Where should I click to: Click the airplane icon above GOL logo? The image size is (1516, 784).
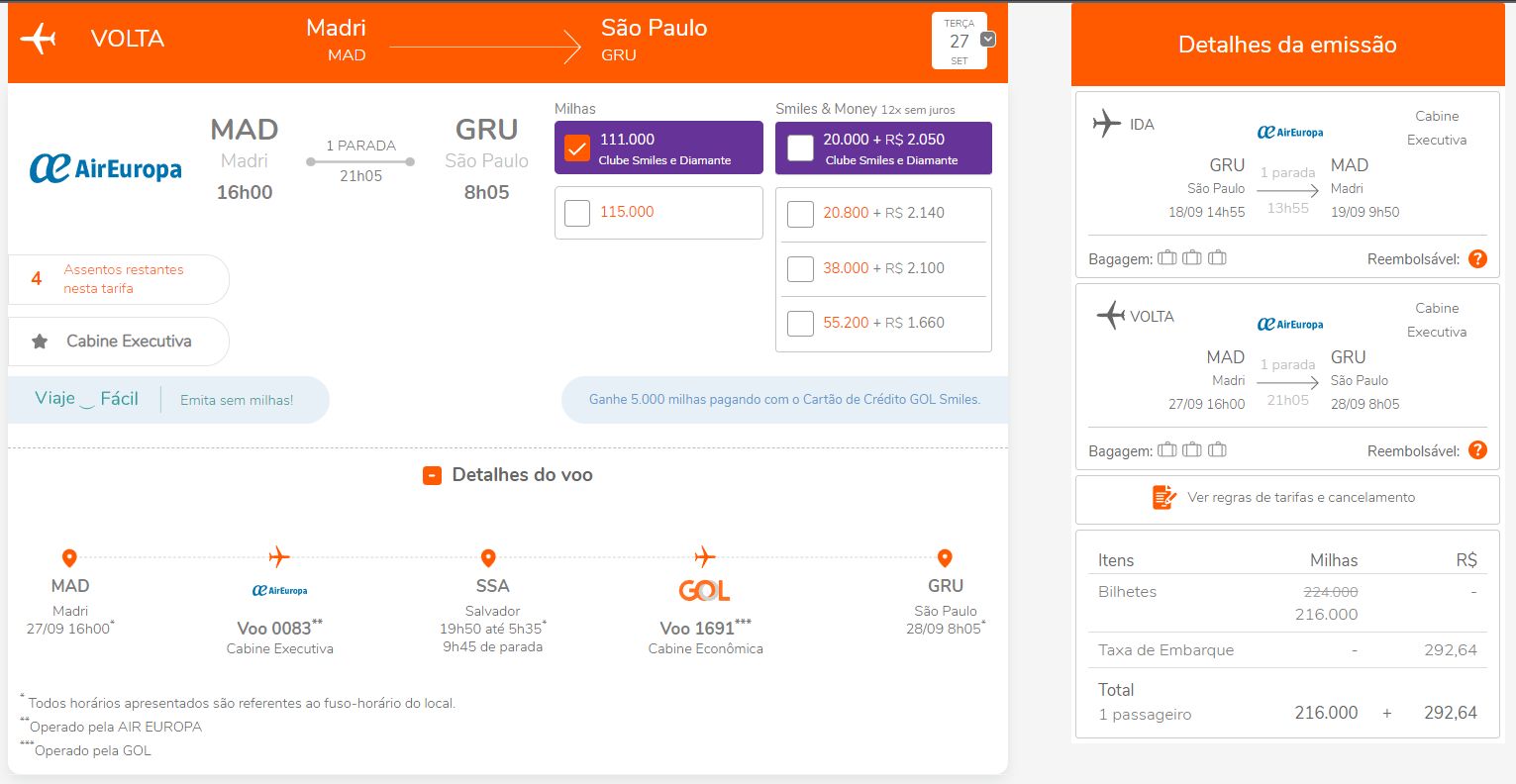pyautogui.click(x=704, y=556)
